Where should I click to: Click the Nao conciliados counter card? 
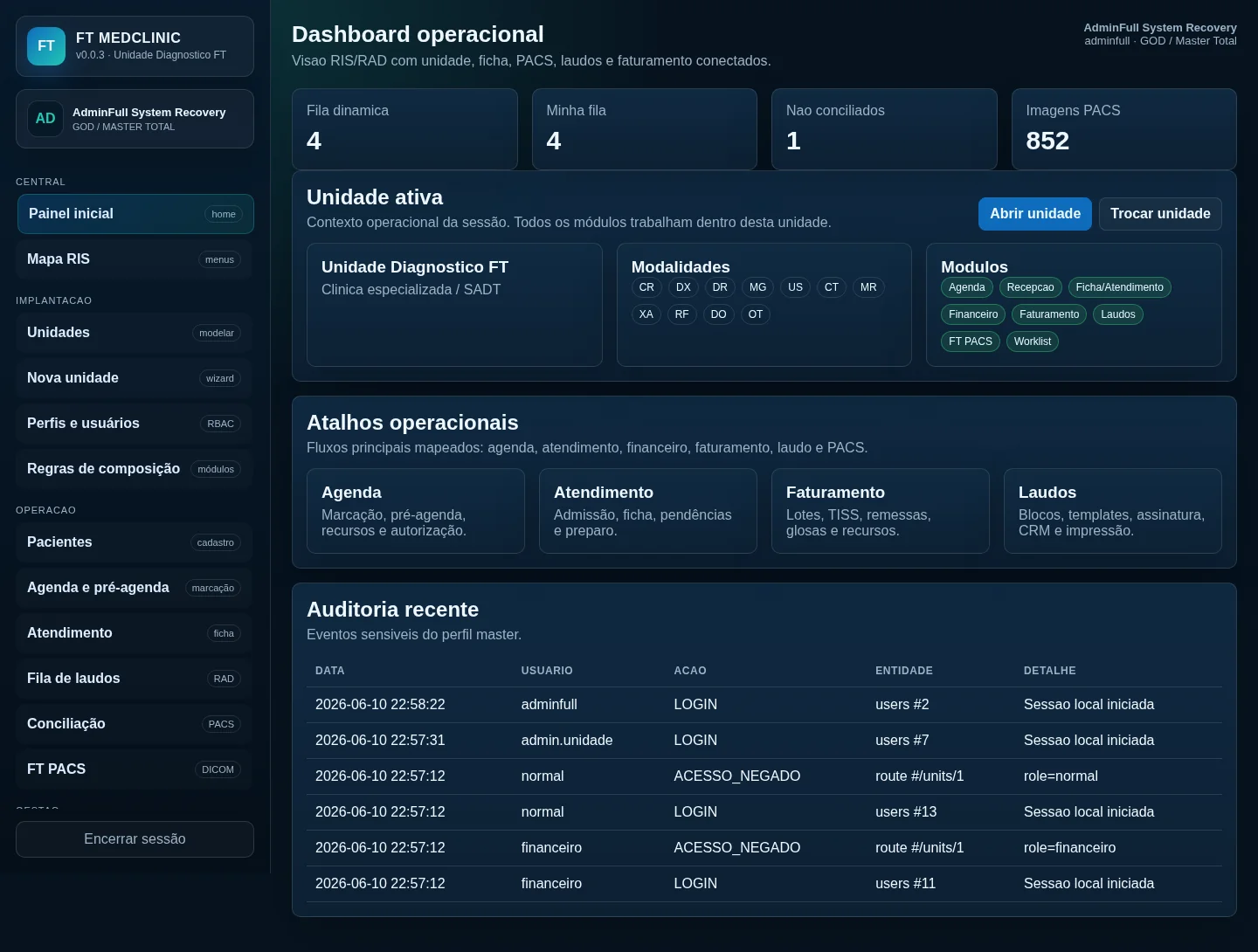coord(884,129)
